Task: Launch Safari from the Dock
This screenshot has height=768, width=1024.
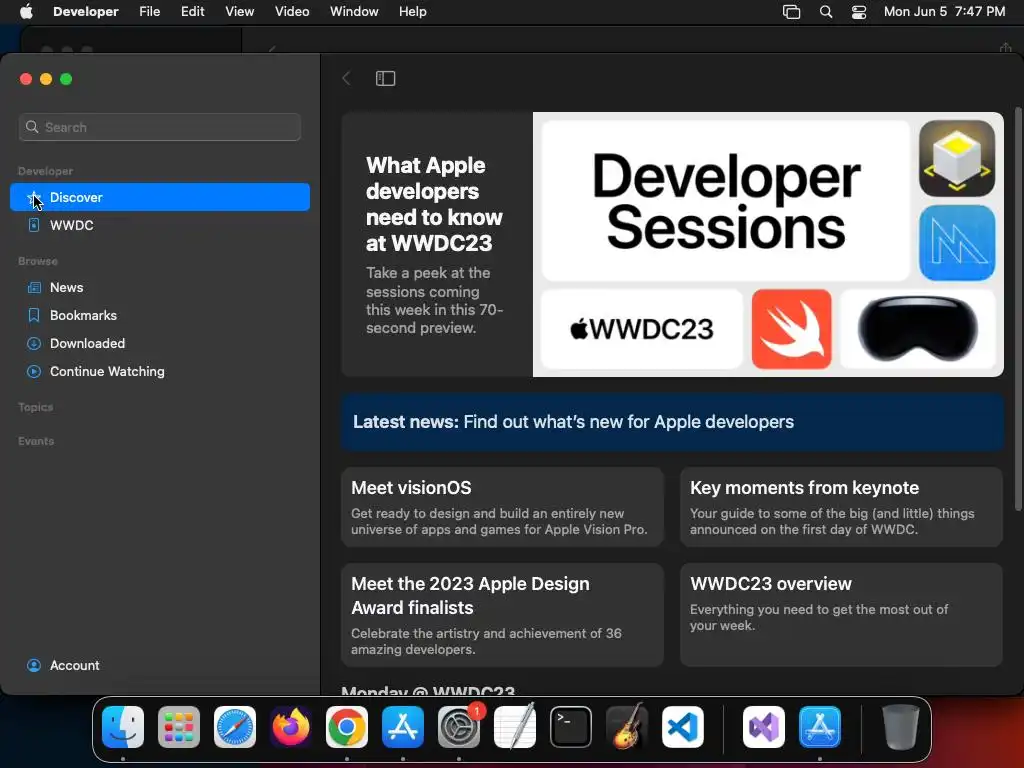Action: (x=234, y=727)
